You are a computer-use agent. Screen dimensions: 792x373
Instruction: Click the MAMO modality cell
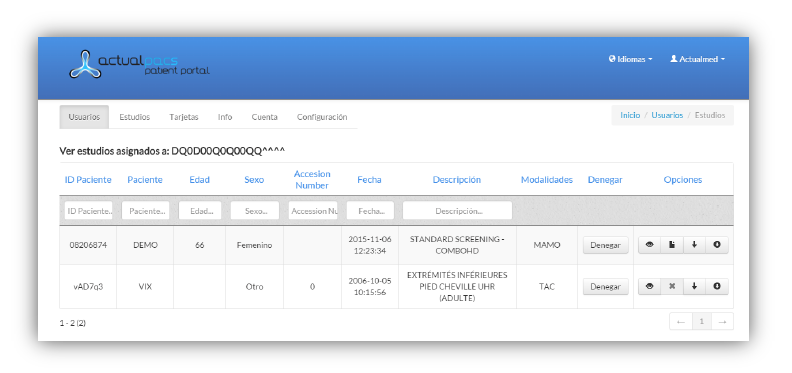coord(547,245)
